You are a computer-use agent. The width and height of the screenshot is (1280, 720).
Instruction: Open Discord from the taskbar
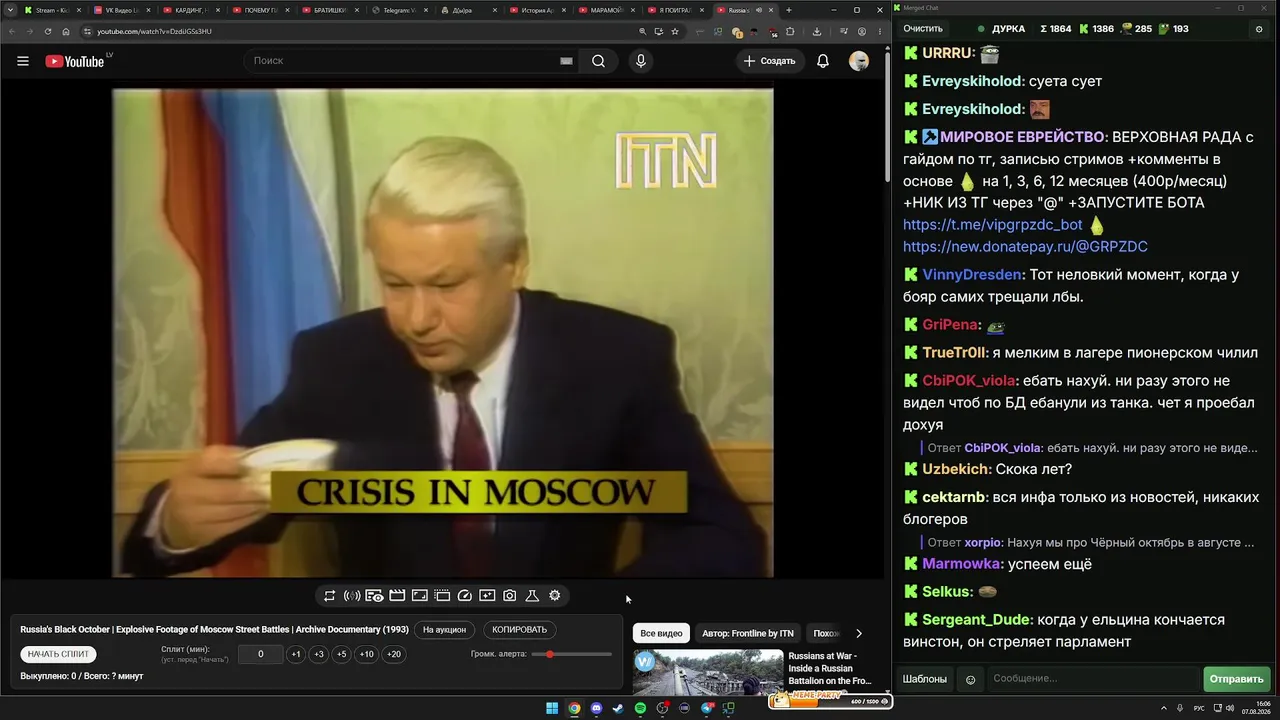[x=596, y=709]
